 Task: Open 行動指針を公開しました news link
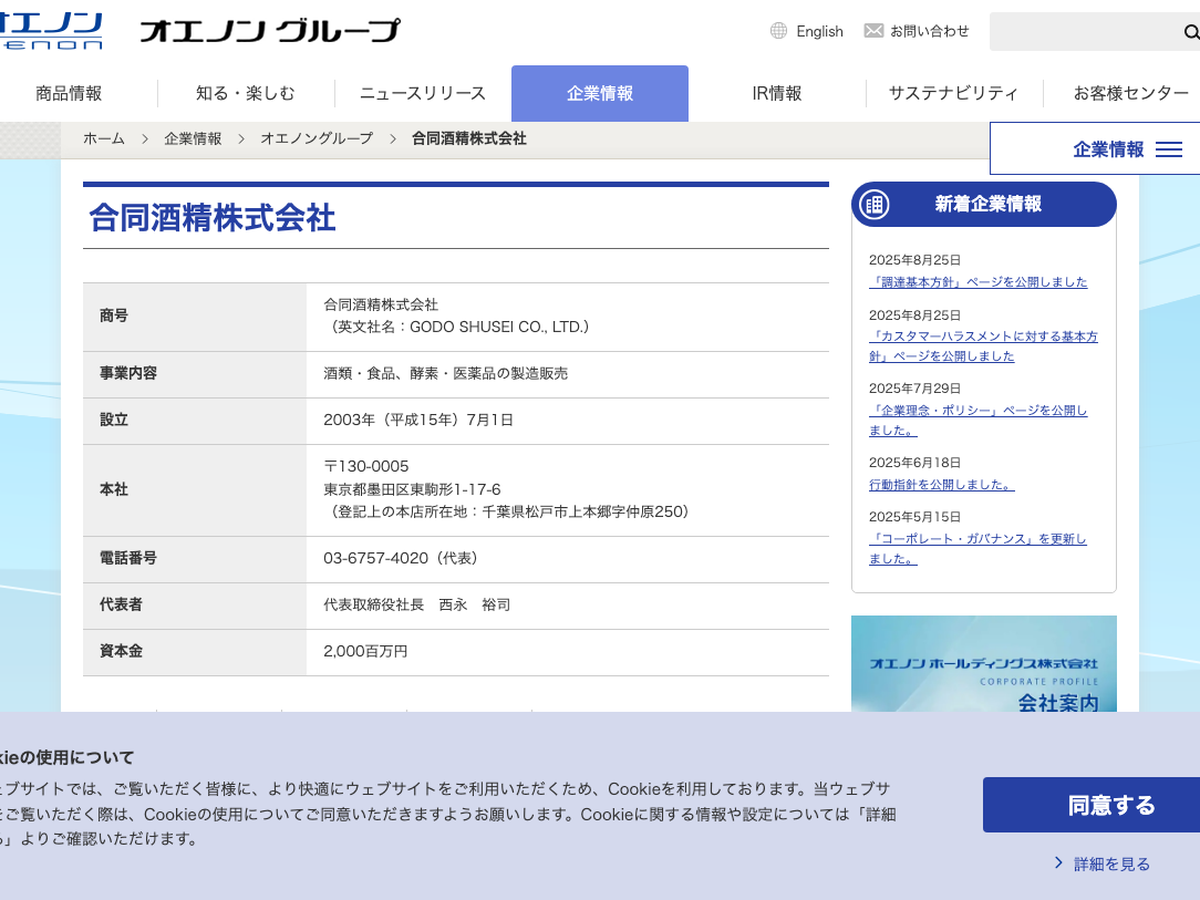(941, 485)
